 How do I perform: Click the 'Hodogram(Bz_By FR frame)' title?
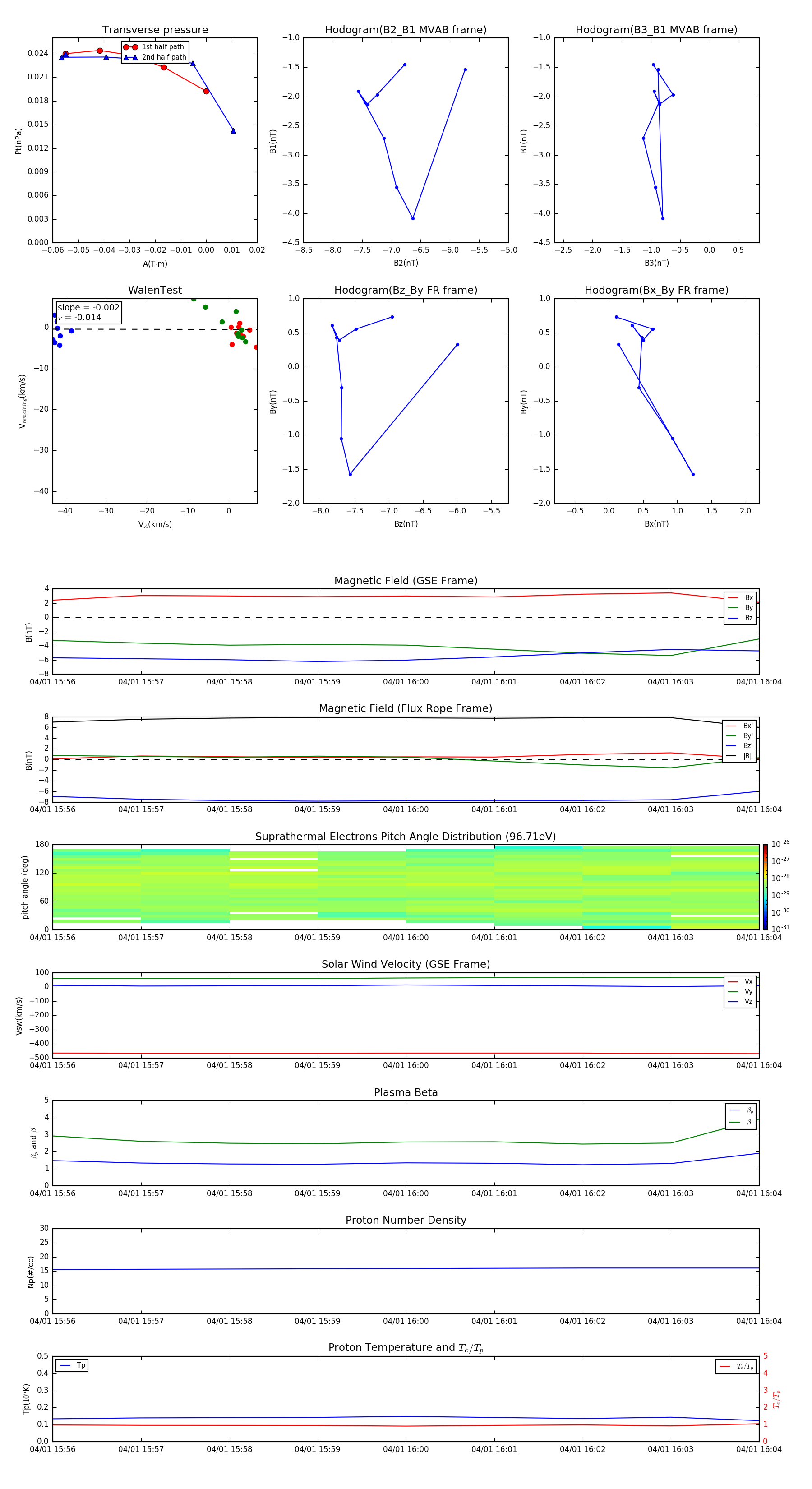coord(406,290)
